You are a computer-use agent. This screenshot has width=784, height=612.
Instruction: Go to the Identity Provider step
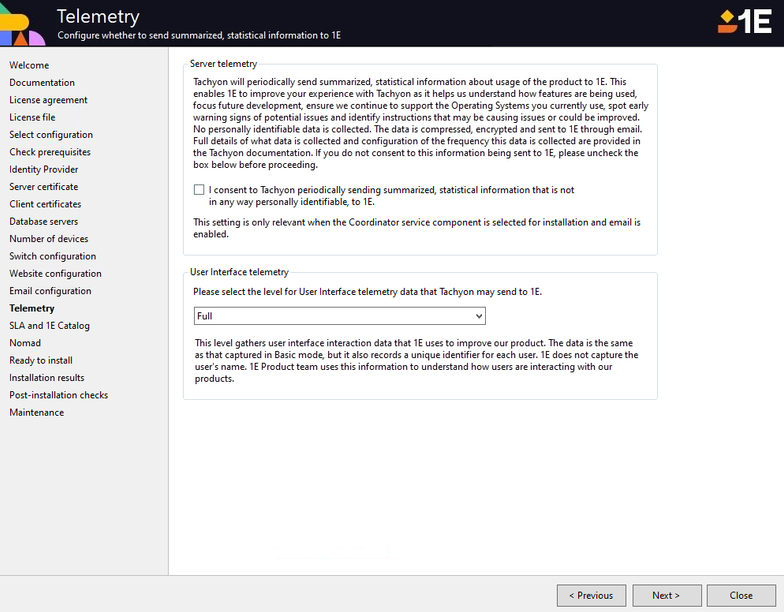pos(44,170)
